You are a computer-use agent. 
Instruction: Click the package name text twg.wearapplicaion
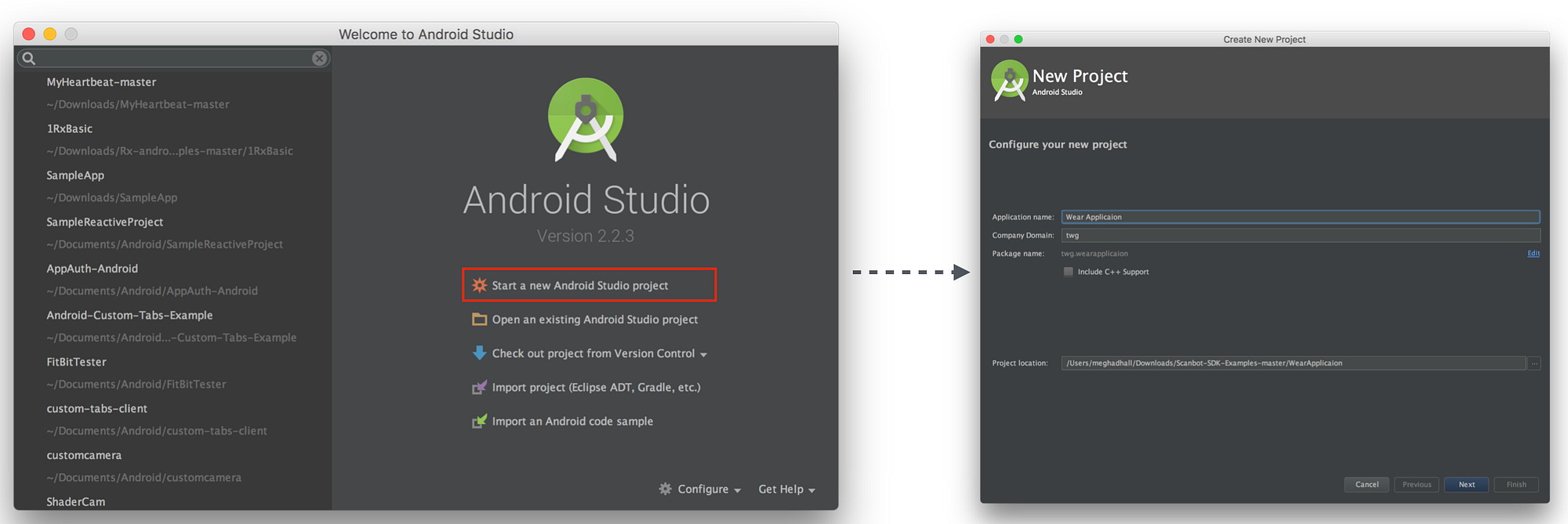(1094, 254)
